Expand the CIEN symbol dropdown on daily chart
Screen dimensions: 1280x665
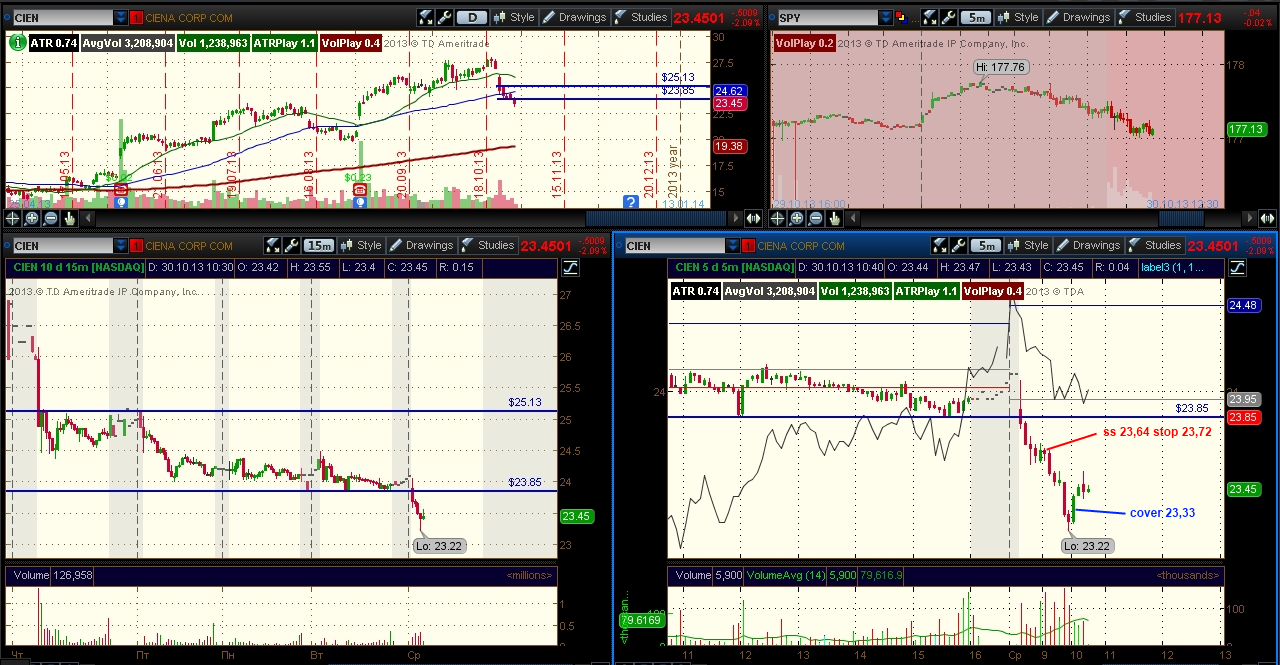[x=121, y=17]
